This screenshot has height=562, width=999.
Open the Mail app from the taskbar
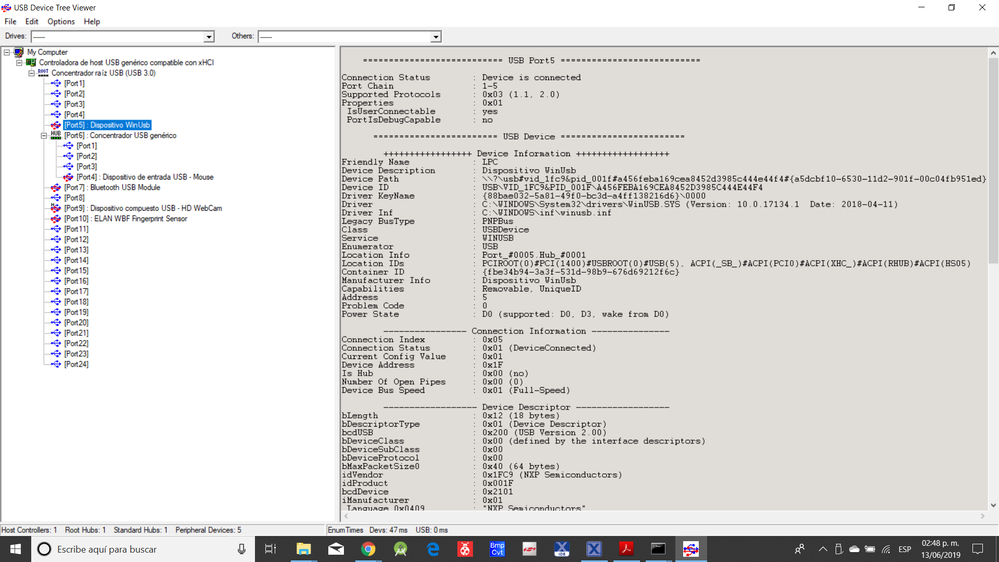tap(336, 549)
